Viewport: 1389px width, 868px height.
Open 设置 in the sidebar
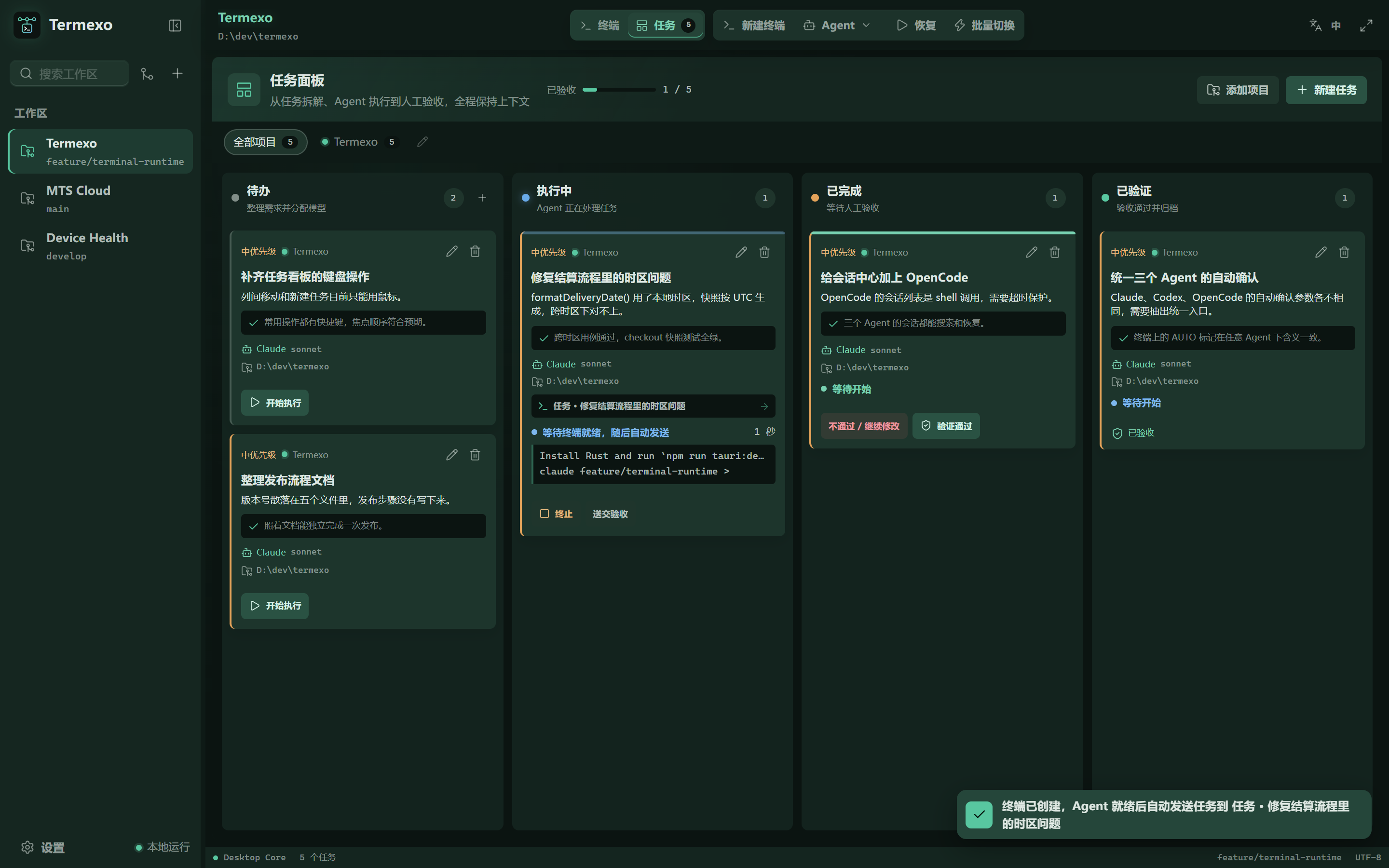(x=43, y=847)
